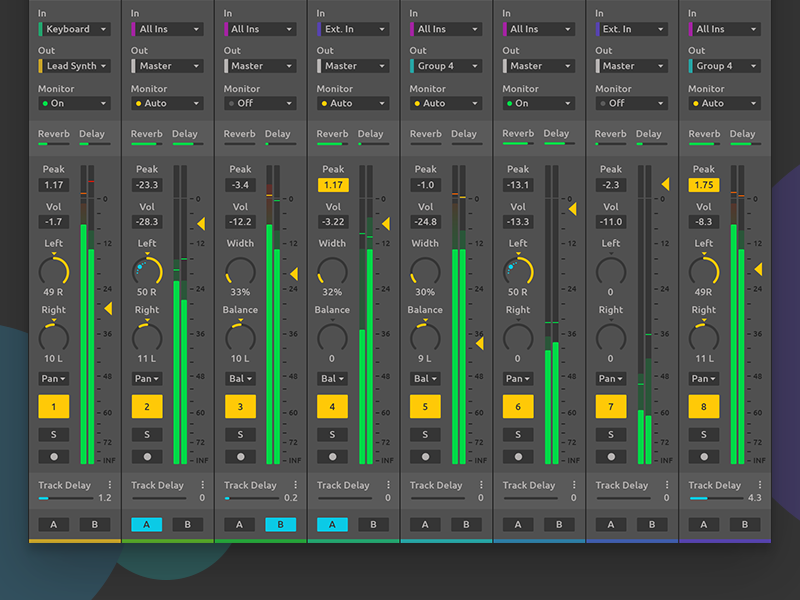Disable the yellow track activator on track 4
800x600 pixels.
pyautogui.click(x=331, y=406)
